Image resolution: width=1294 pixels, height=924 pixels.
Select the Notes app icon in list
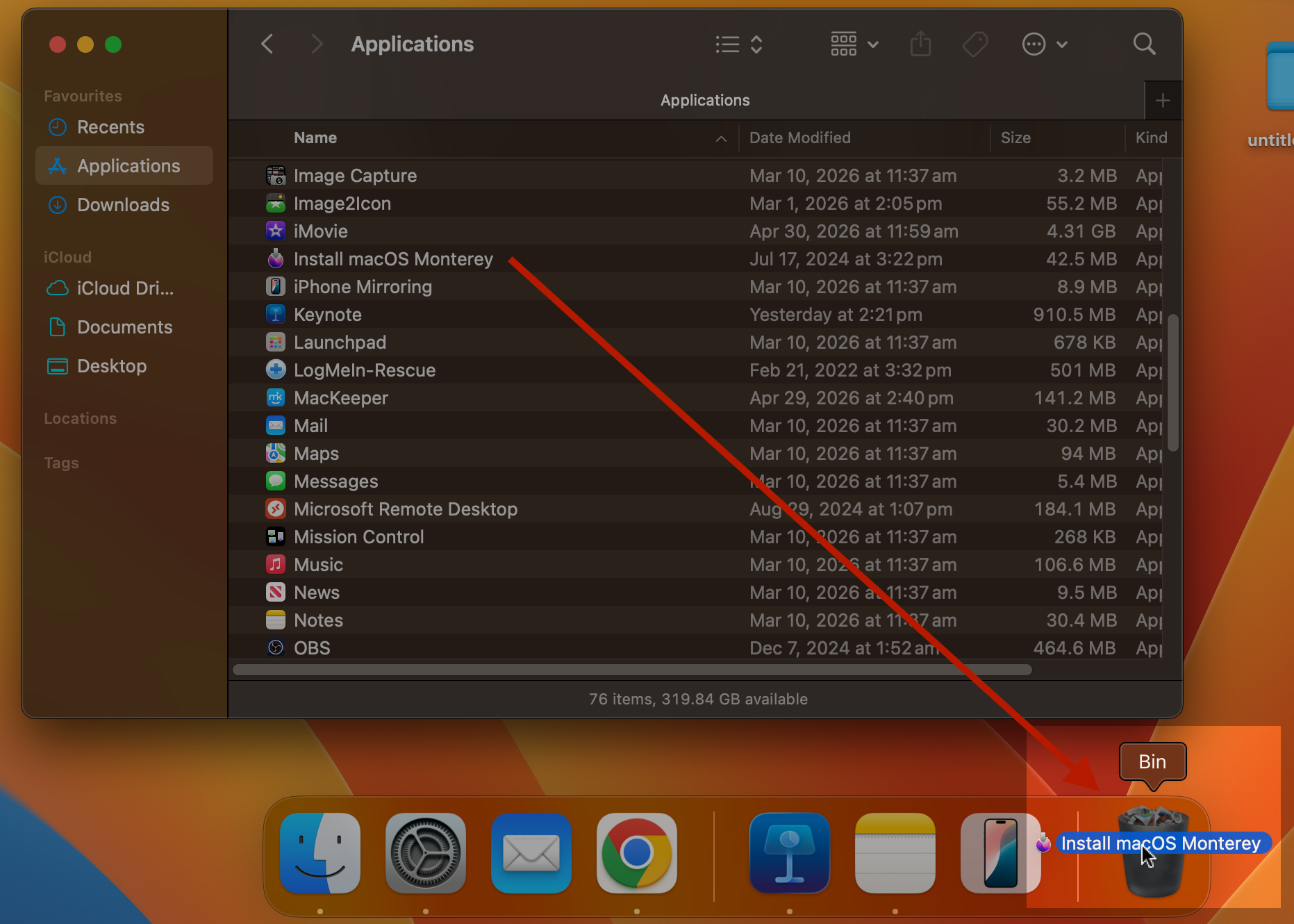[276, 620]
